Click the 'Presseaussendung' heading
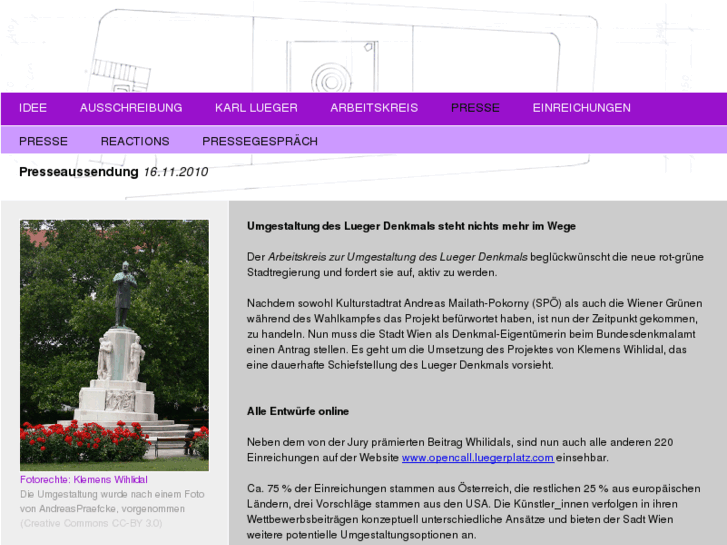The height and width of the screenshot is (545, 727). [79, 172]
